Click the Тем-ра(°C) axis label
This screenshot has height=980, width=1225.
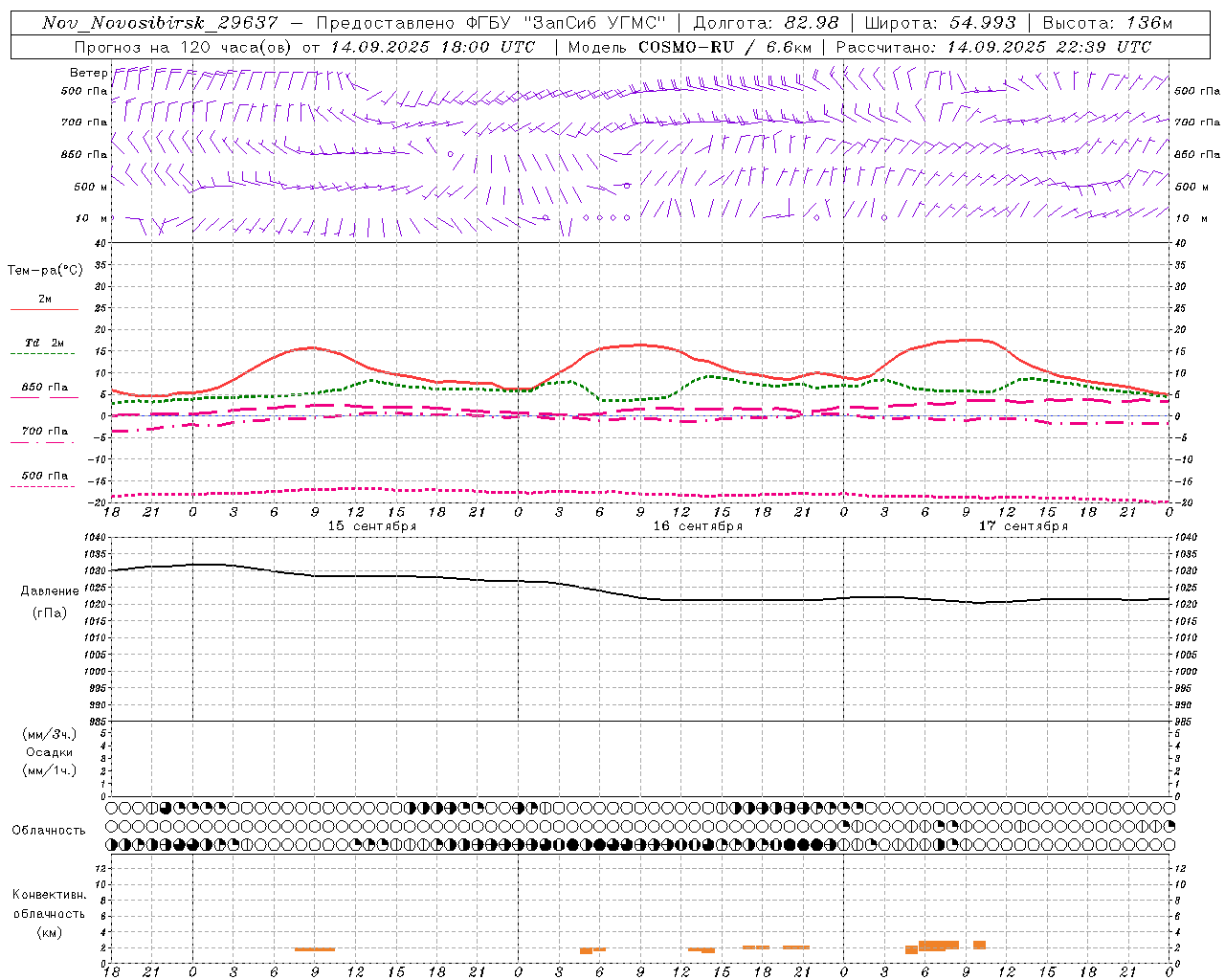[x=45, y=271]
